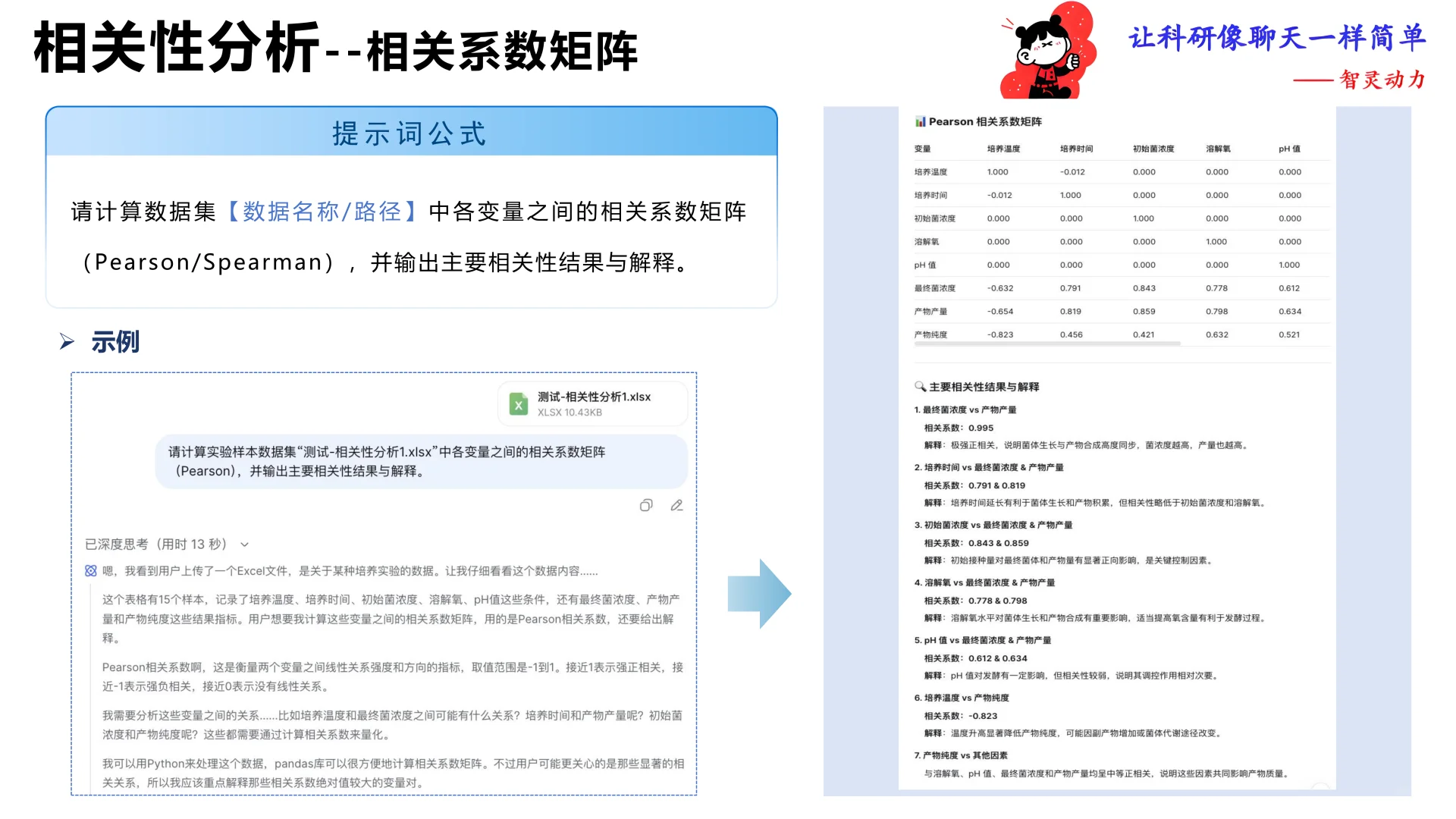Click the 提示词公式 header bar
The width and height of the screenshot is (1456, 819).
pos(411,133)
